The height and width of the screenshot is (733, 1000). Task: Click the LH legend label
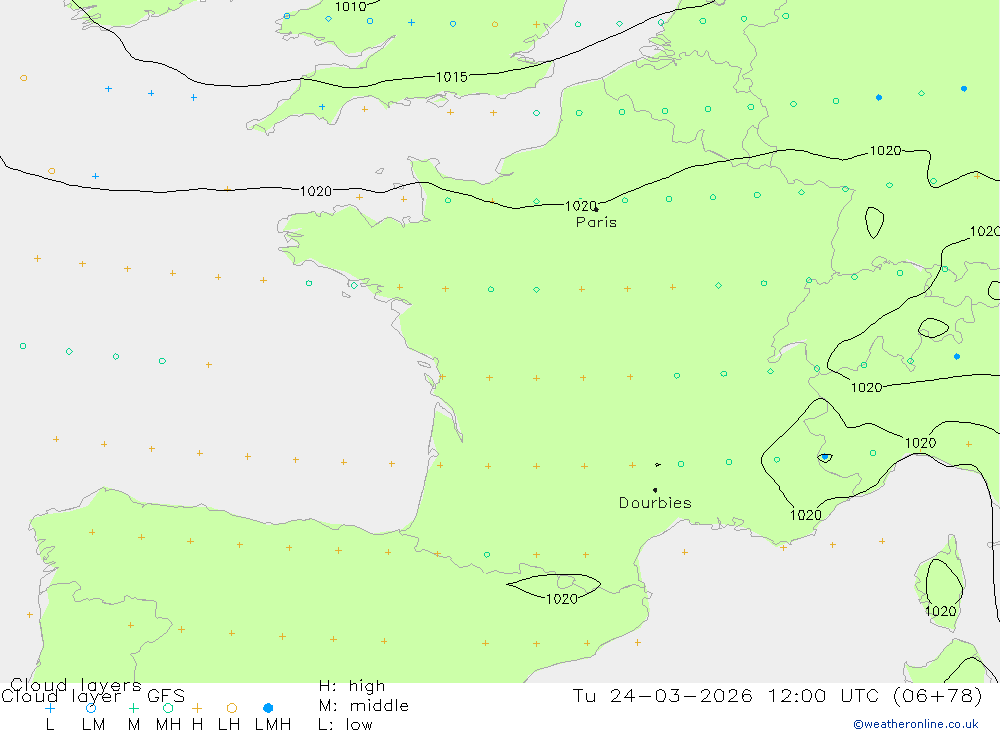(x=229, y=725)
